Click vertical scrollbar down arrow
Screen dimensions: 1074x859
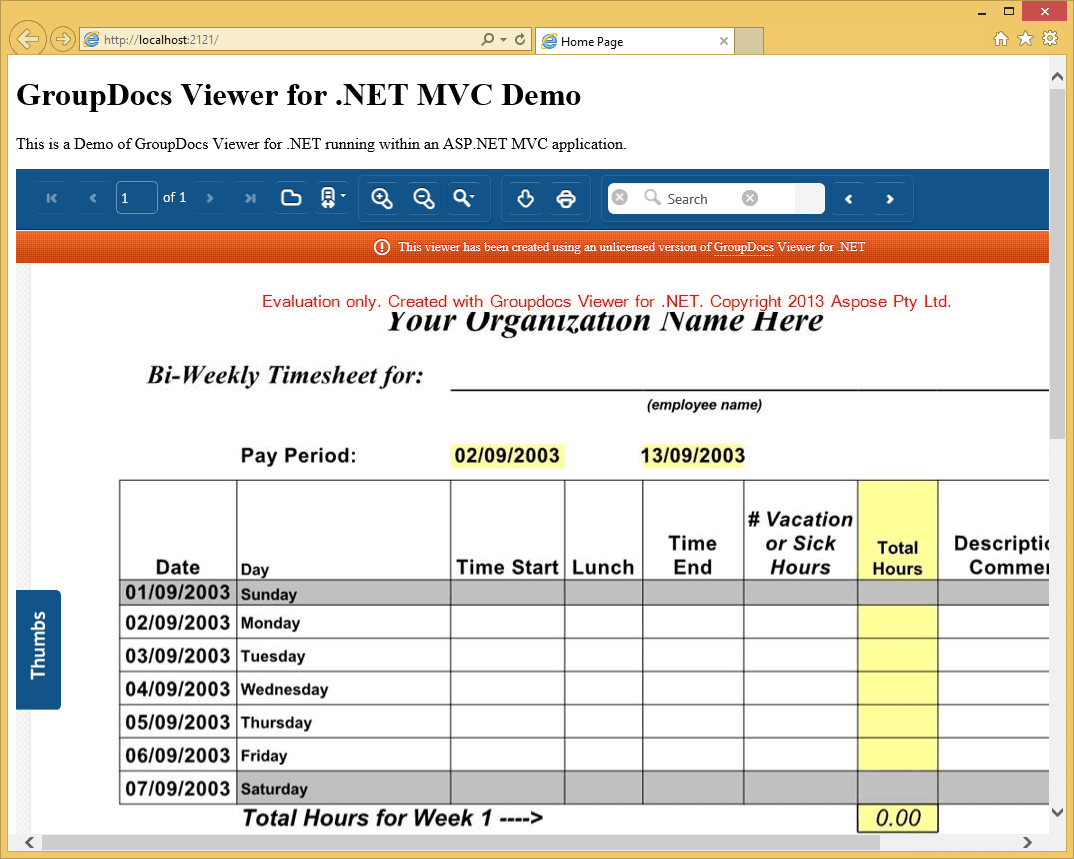point(1057,812)
